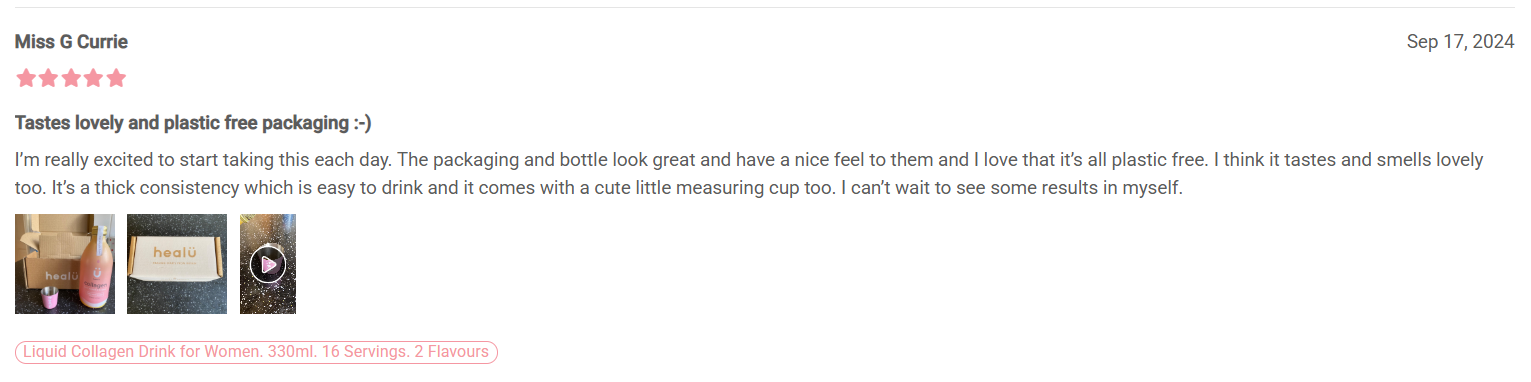Play the review video via play icon
This screenshot has height=382, width=1531.
tap(268, 264)
